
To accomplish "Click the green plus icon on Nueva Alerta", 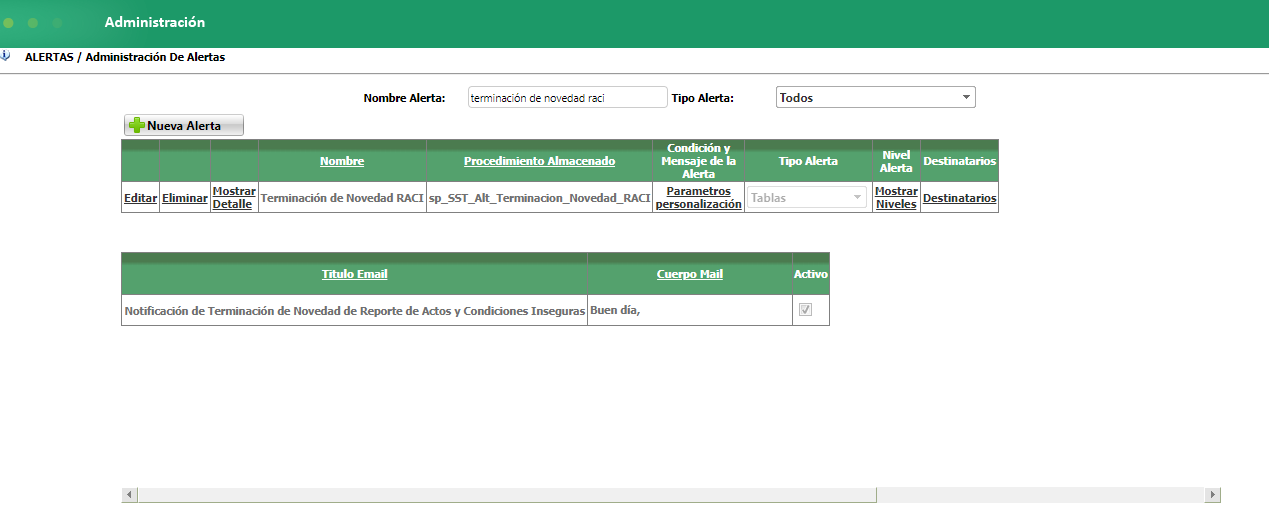I will point(137,125).
